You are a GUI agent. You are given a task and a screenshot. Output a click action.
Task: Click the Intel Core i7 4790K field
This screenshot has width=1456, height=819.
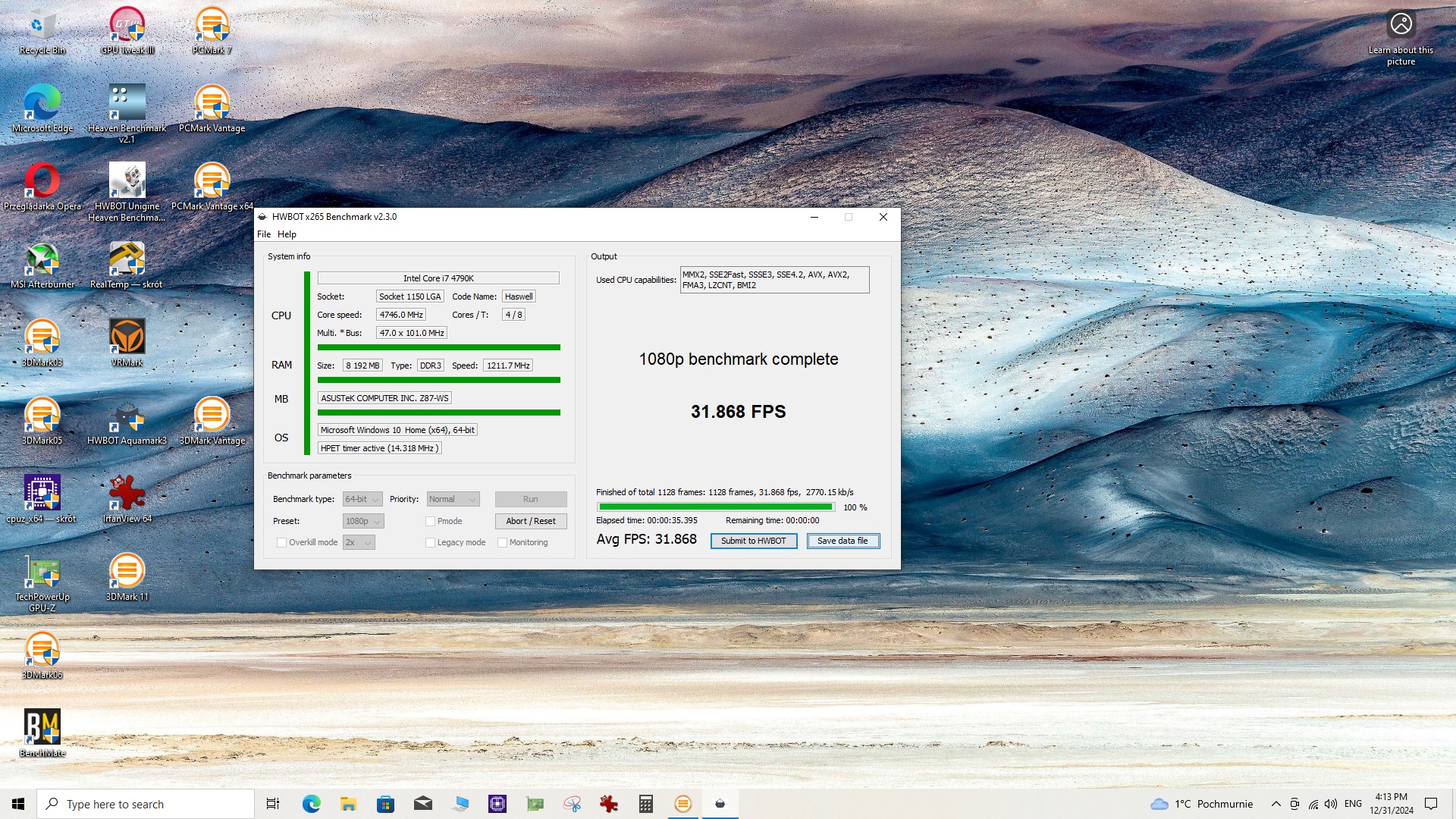click(x=438, y=278)
